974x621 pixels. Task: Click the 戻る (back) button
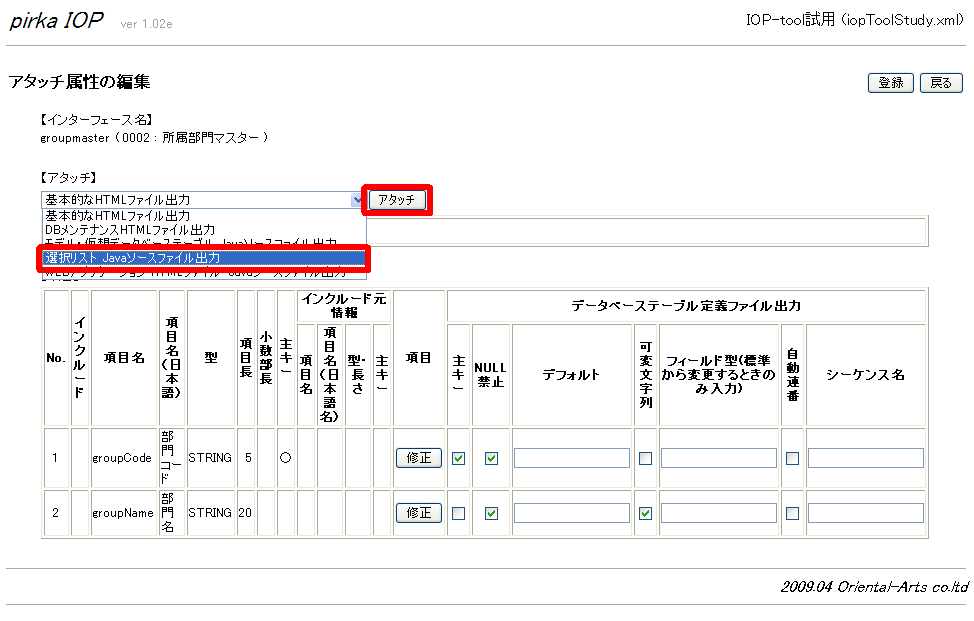click(x=941, y=83)
